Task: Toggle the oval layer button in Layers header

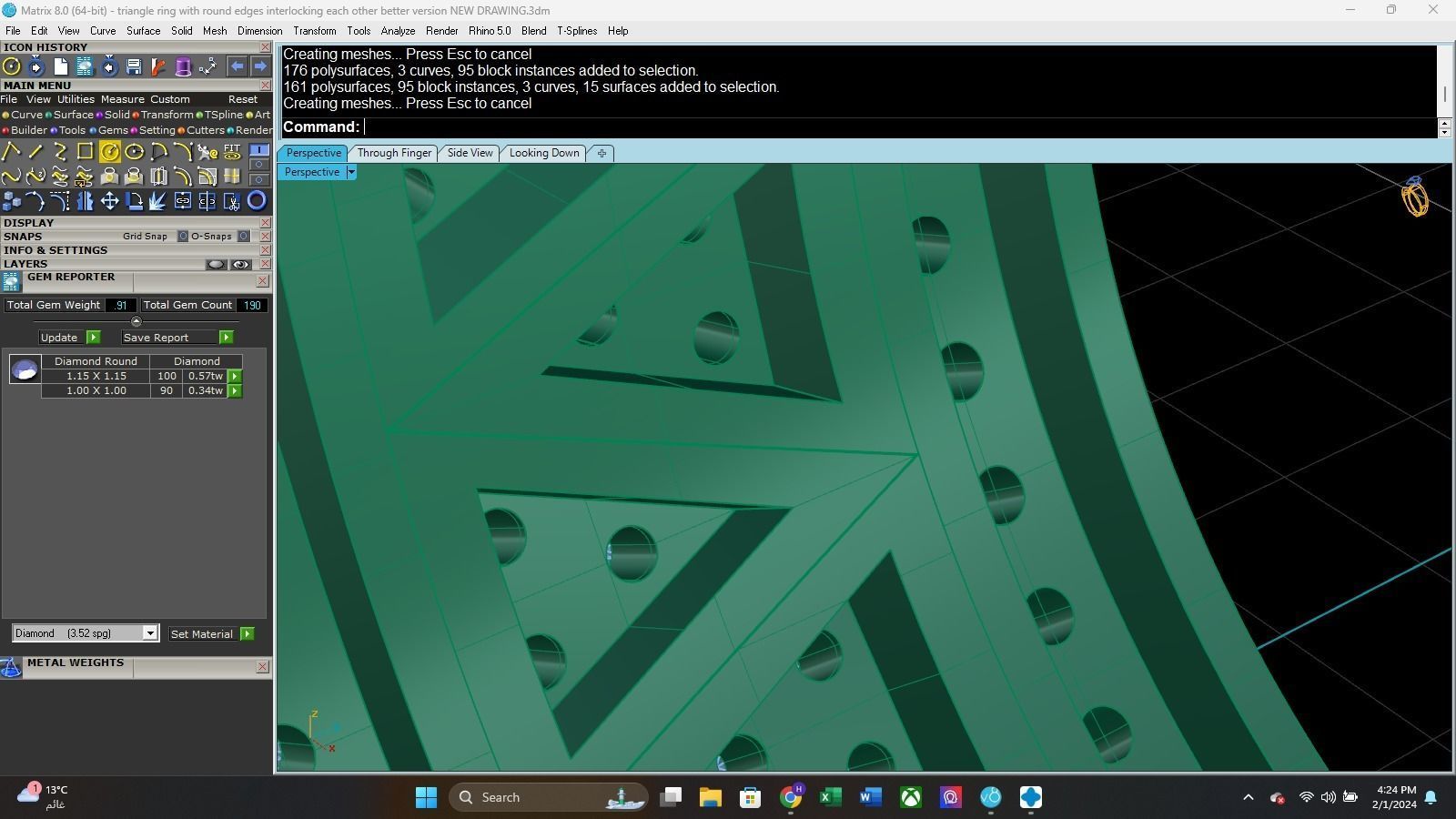Action: 216,265
